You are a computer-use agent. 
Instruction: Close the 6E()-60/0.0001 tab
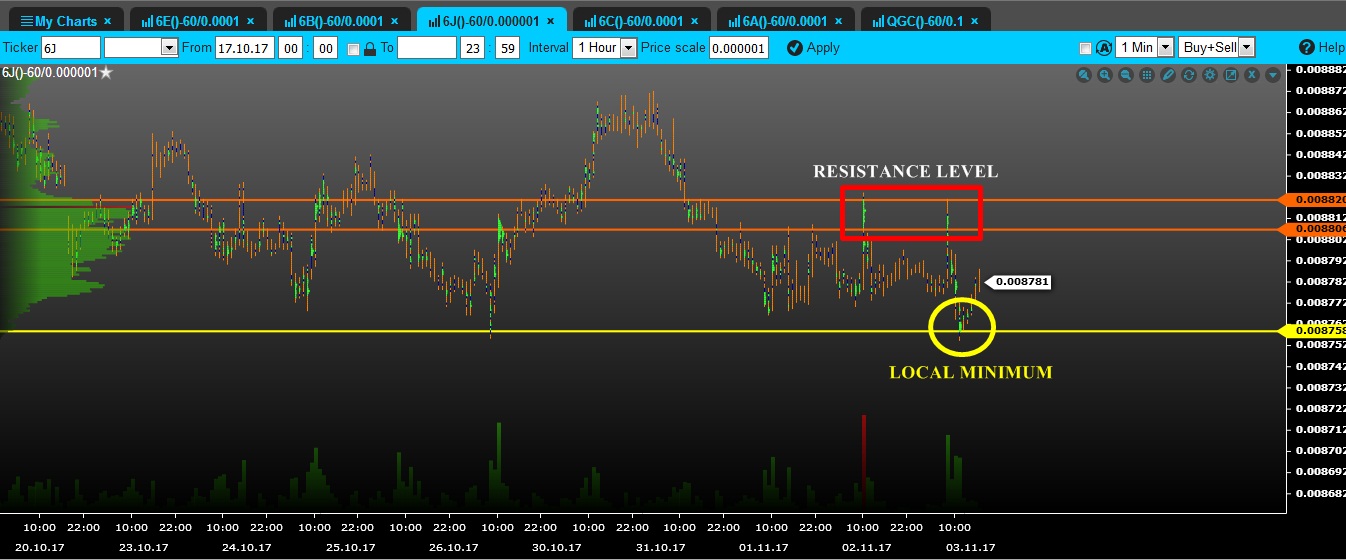coord(250,21)
